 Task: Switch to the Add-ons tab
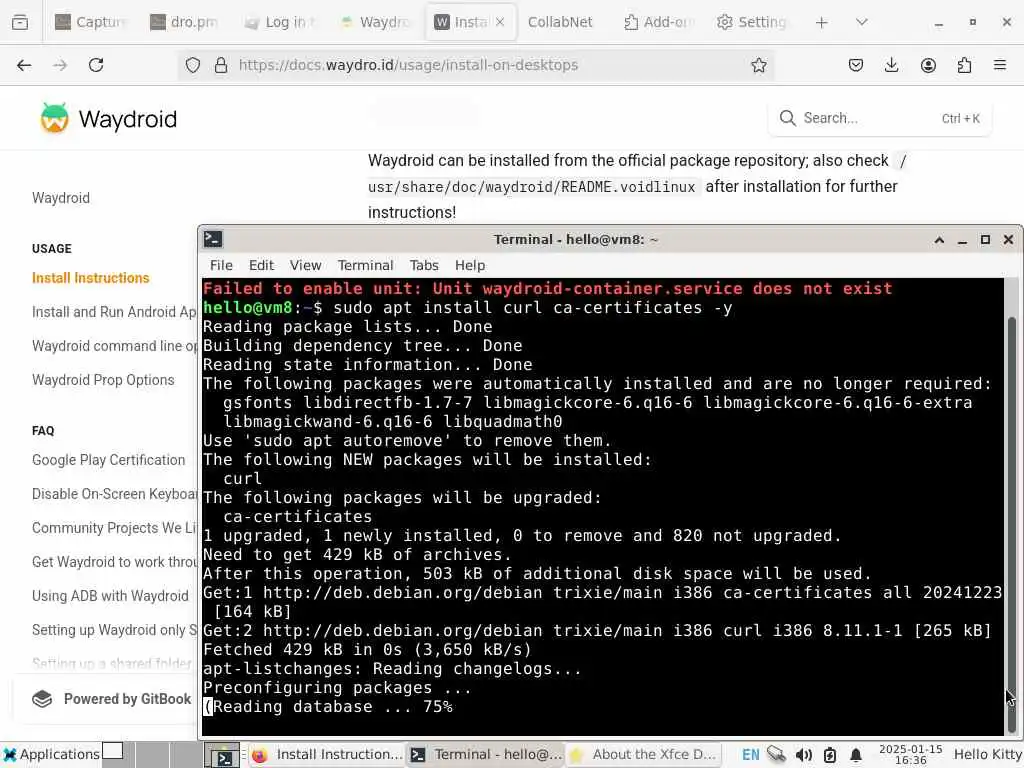tap(658, 22)
